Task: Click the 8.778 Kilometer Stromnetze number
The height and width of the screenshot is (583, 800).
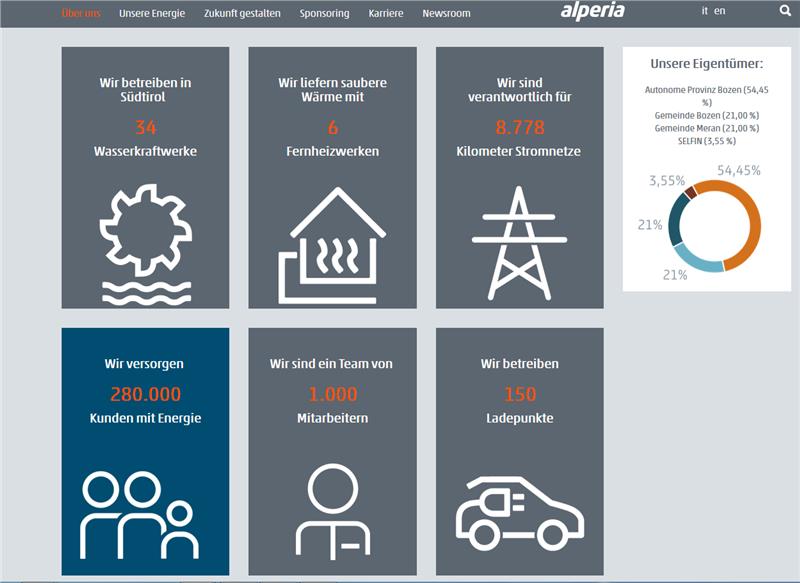Action: click(519, 127)
